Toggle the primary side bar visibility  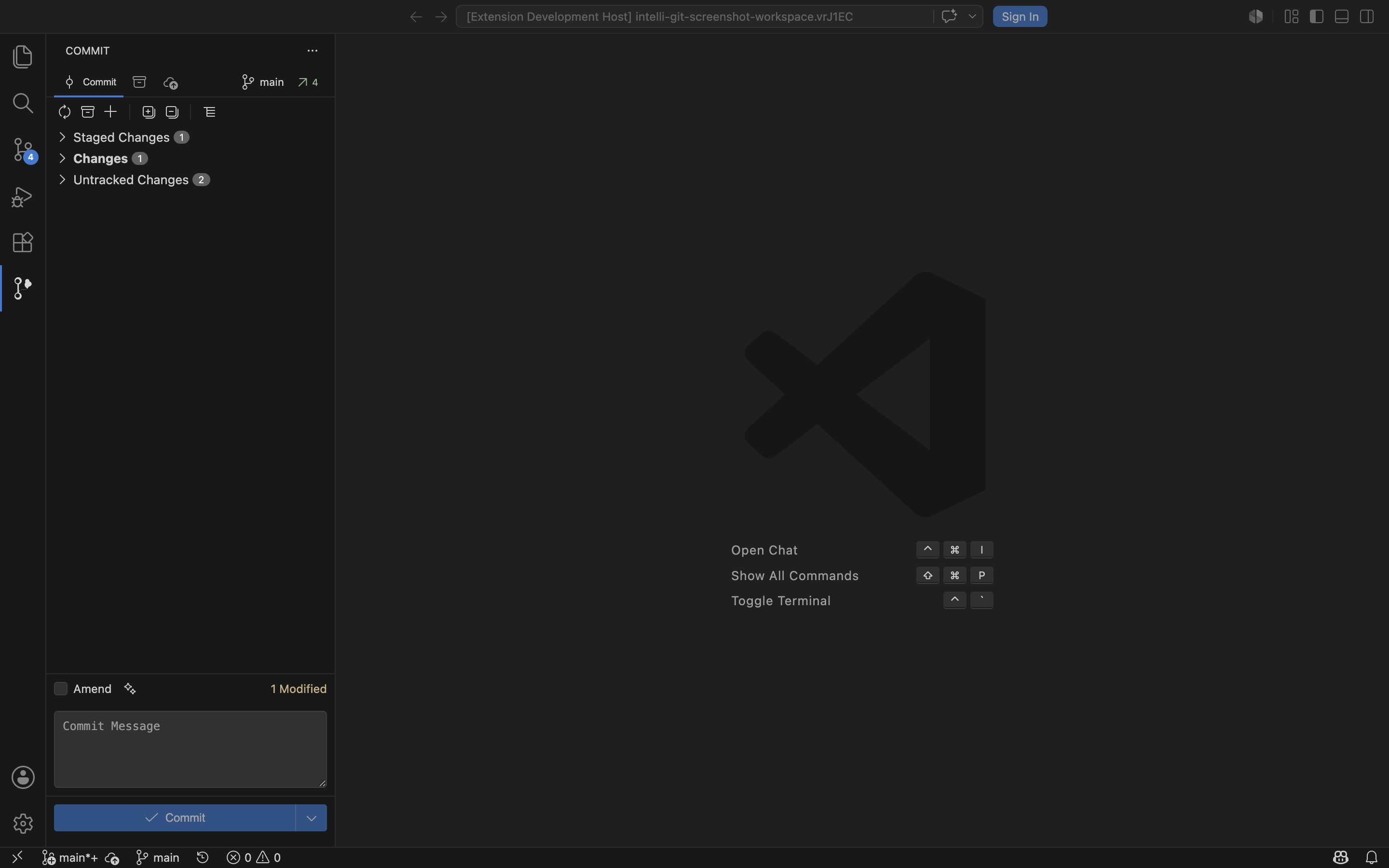pyautogui.click(x=1317, y=17)
